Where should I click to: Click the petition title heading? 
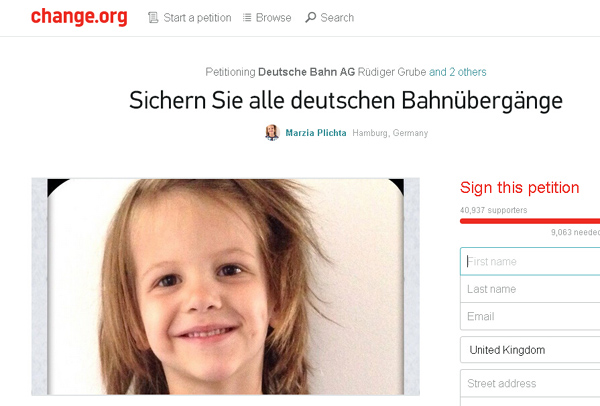[346, 101]
